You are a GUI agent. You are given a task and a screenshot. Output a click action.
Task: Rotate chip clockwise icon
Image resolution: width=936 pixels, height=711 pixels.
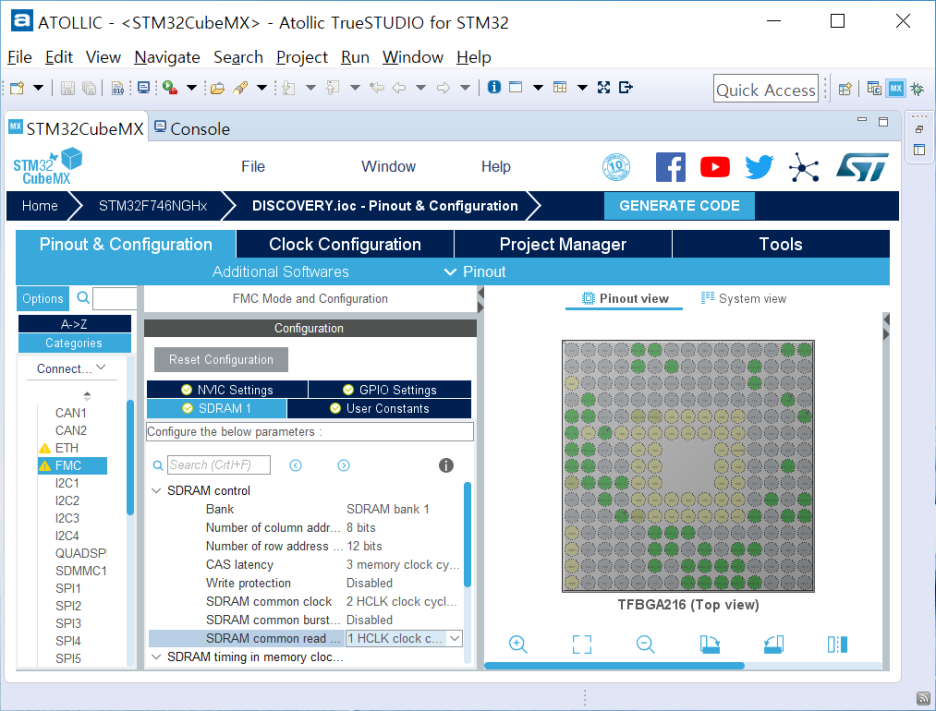(x=709, y=644)
